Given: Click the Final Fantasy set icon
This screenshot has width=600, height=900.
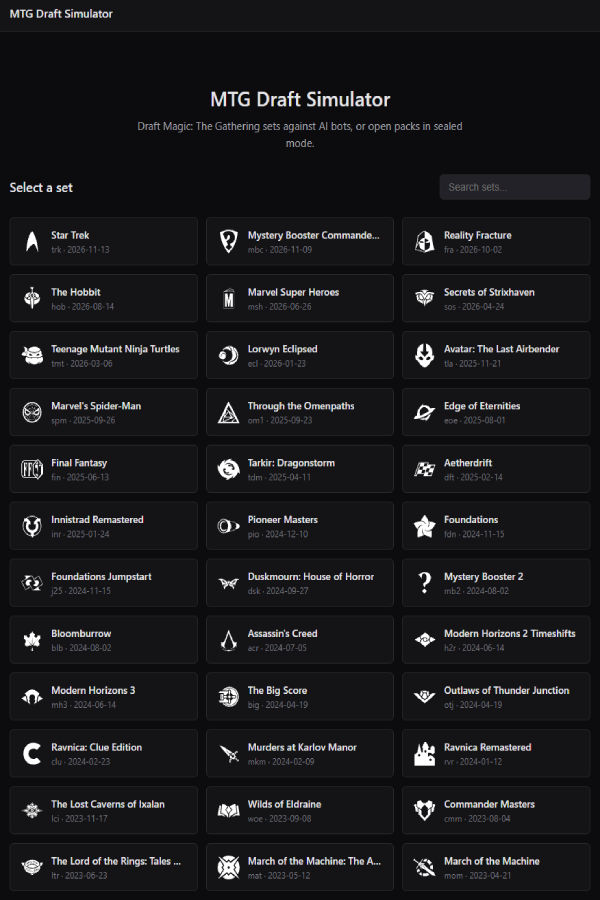Looking at the screenshot, I should [x=32, y=469].
